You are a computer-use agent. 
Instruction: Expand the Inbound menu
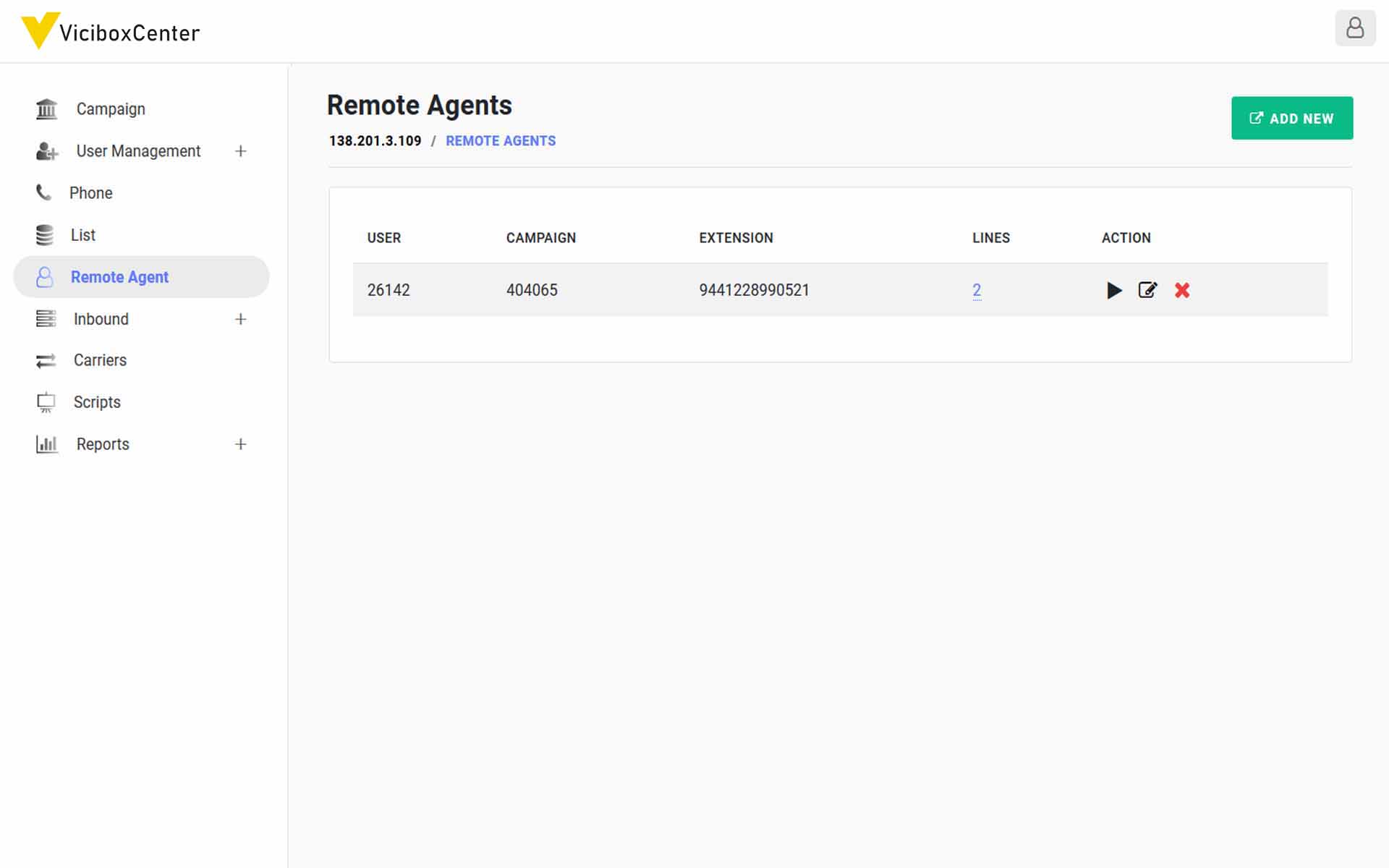coord(241,318)
